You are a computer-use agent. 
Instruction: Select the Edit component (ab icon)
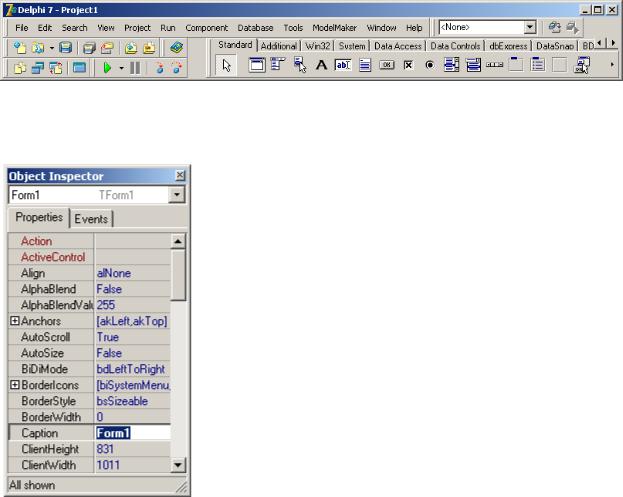pyautogui.click(x=343, y=65)
